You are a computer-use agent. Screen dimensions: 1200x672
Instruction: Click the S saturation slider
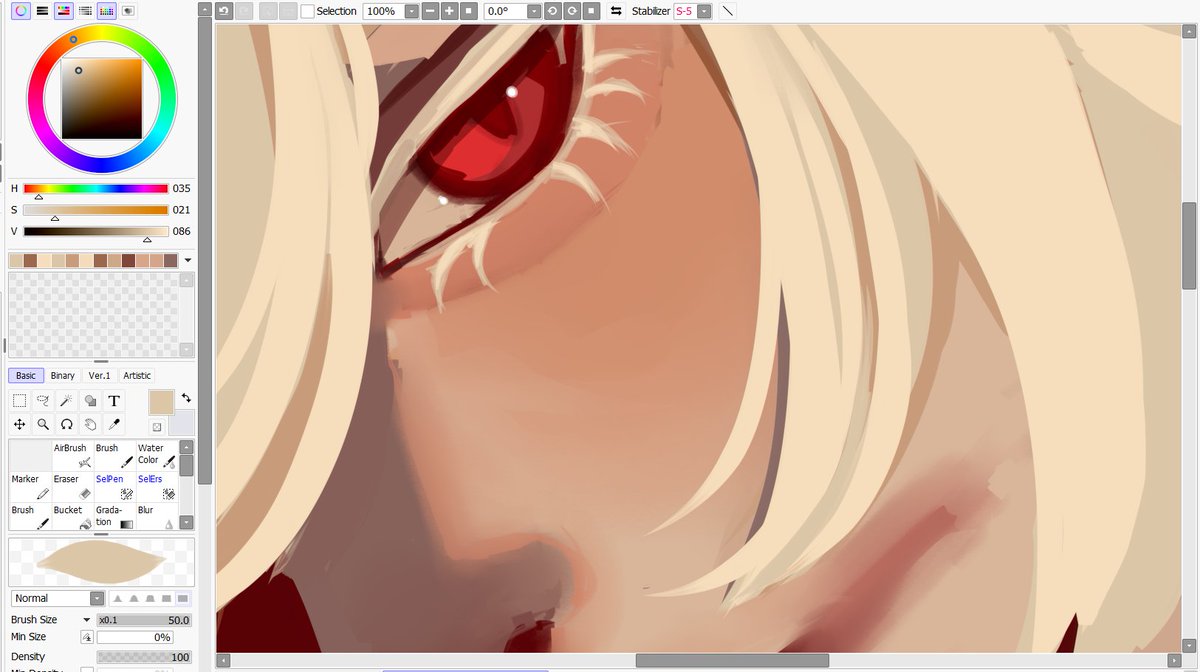click(96, 210)
